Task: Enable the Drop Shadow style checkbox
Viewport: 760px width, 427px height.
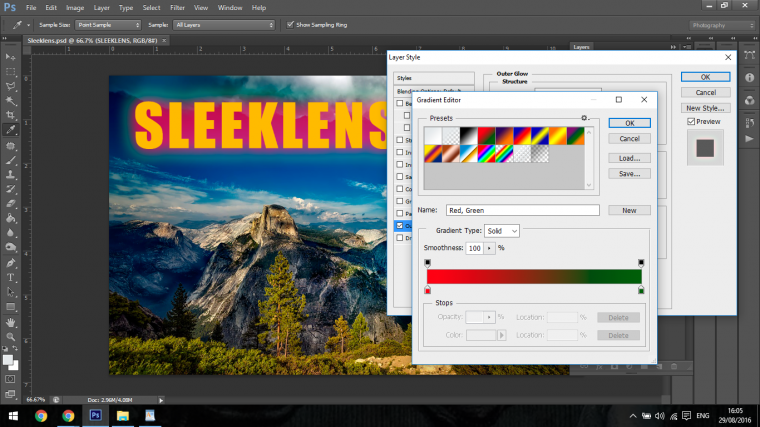Action: [x=399, y=238]
